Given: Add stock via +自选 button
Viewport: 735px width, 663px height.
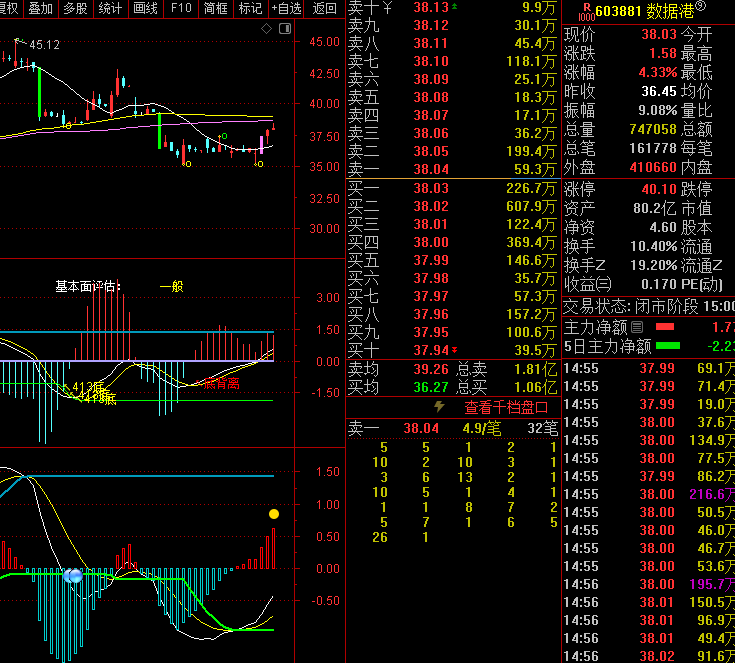Looking at the screenshot, I should pos(286,8).
